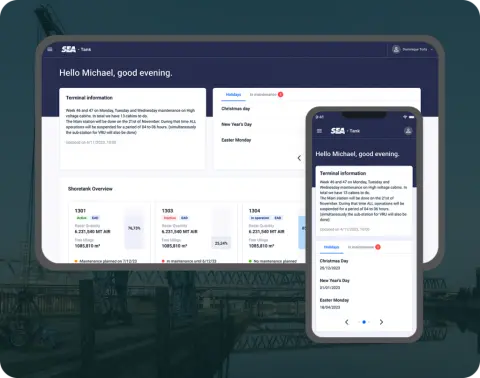The image size is (480, 378).
Task: Click greeting Hello Michael on phone
Action: click(x=357, y=154)
